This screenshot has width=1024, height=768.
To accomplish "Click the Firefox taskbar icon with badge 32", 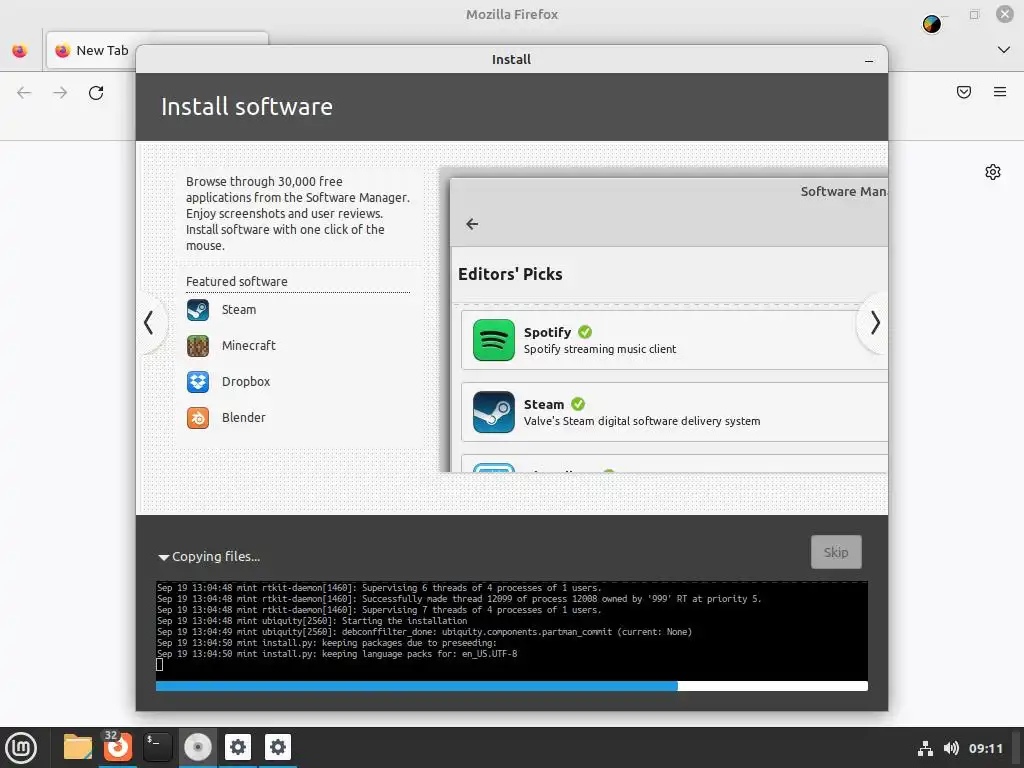I will tap(118, 746).
